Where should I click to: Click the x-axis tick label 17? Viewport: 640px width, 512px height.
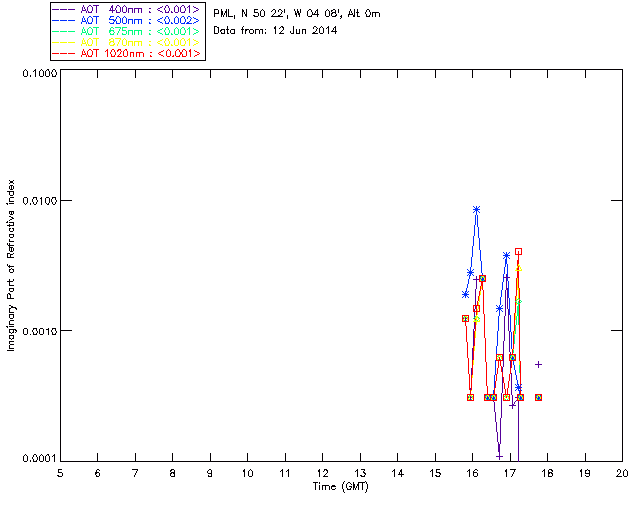(x=510, y=473)
